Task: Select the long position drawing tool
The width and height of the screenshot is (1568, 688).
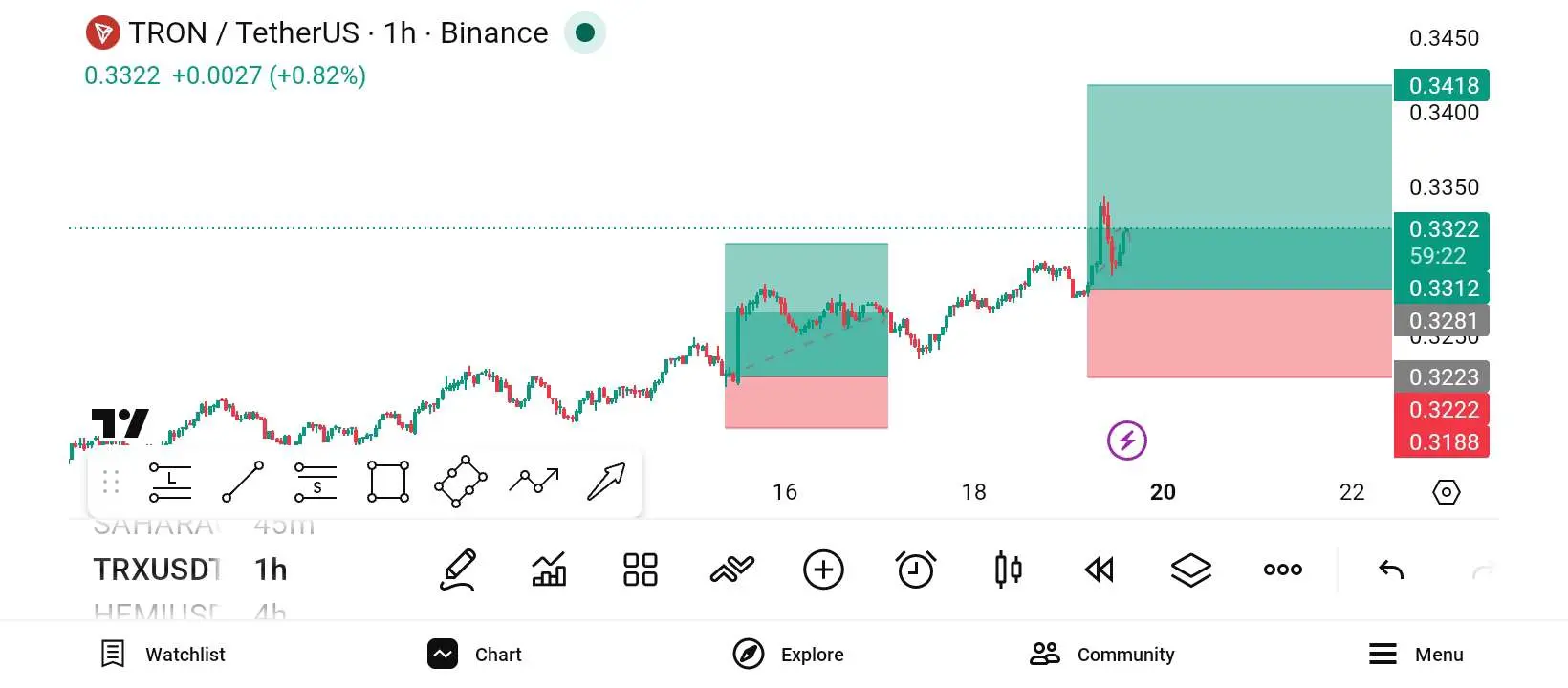Action: [170, 482]
